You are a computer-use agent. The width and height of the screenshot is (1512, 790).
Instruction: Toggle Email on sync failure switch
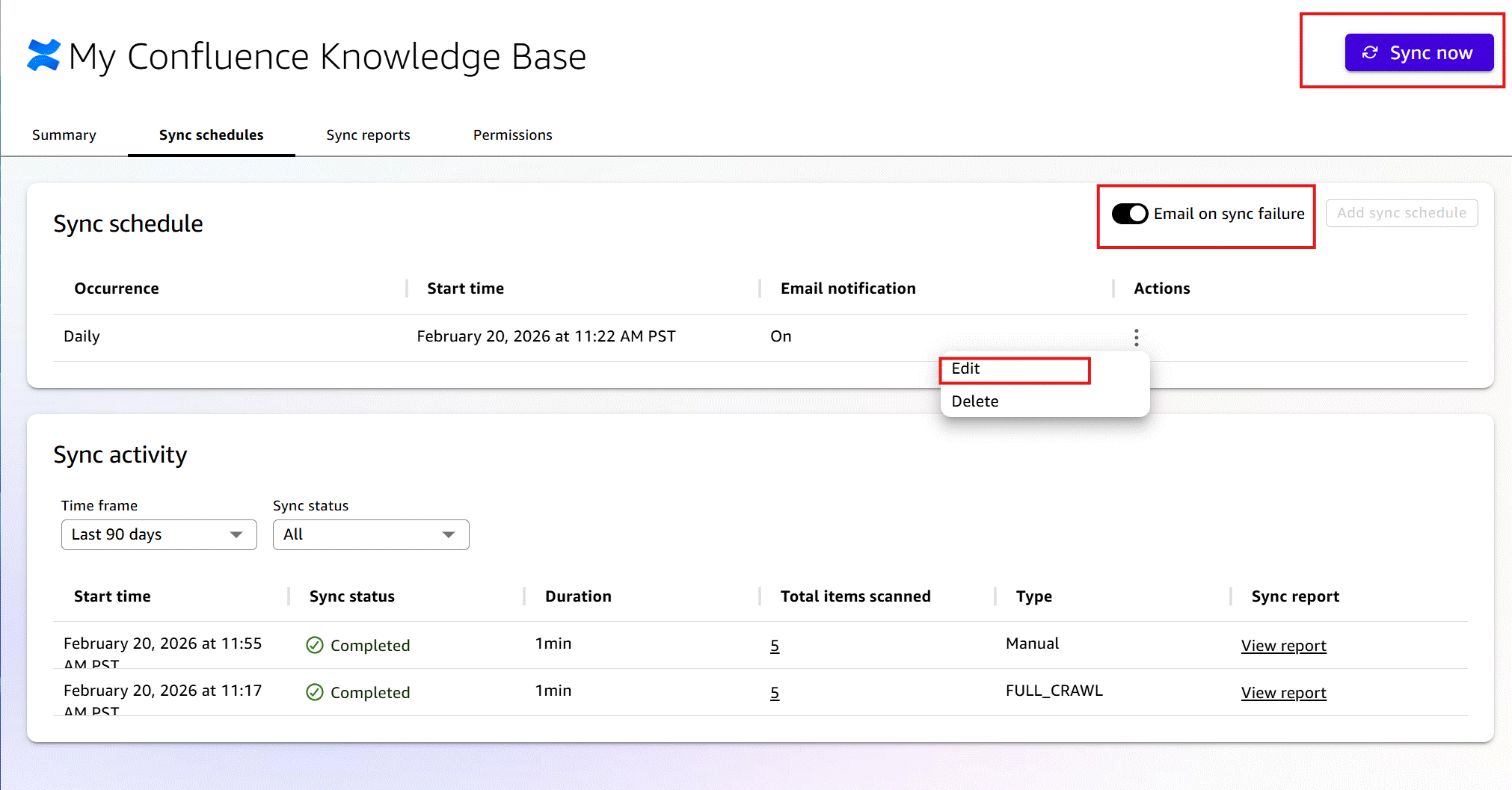1129,214
